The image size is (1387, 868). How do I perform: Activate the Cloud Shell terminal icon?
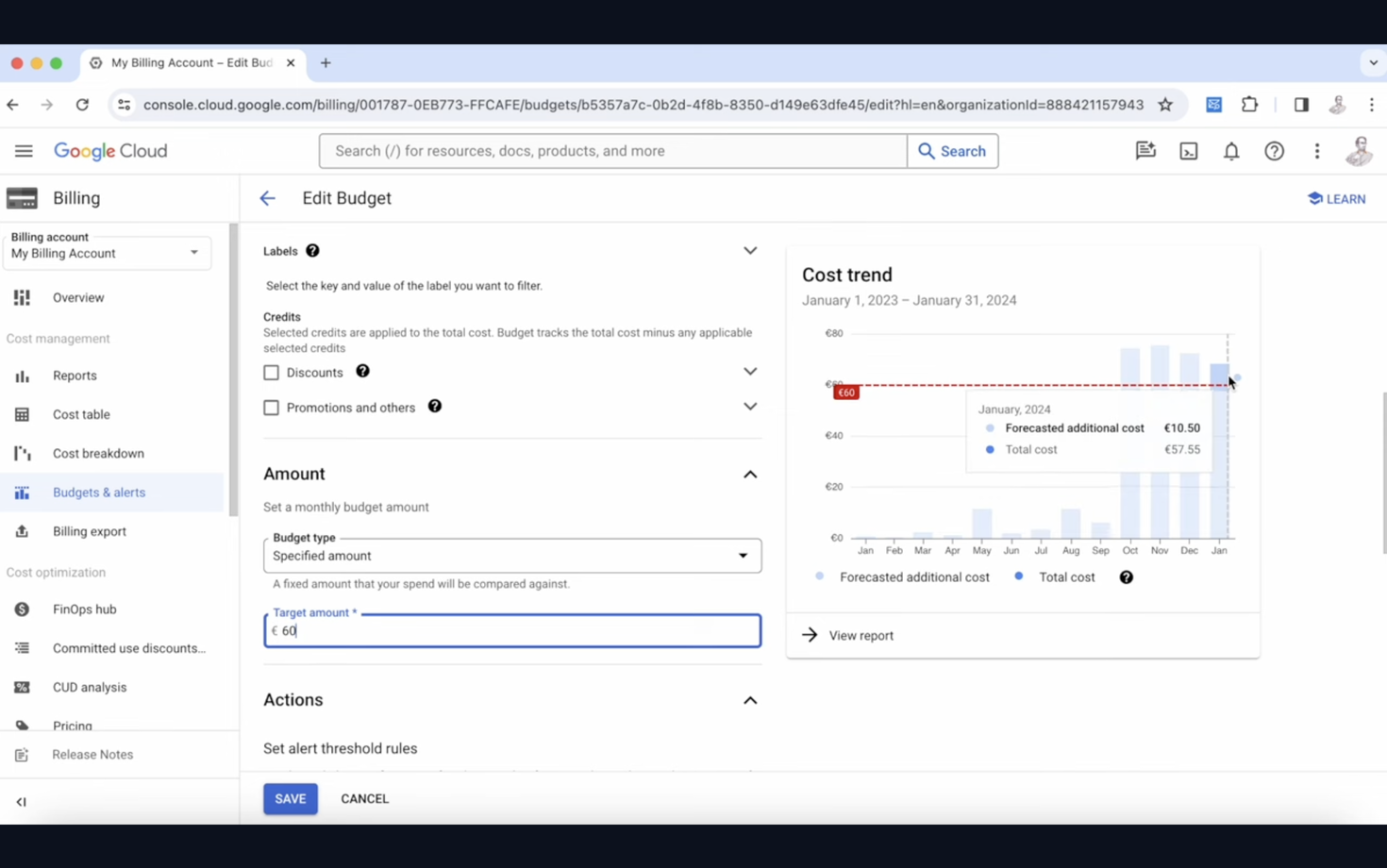tap(1189, 151)
